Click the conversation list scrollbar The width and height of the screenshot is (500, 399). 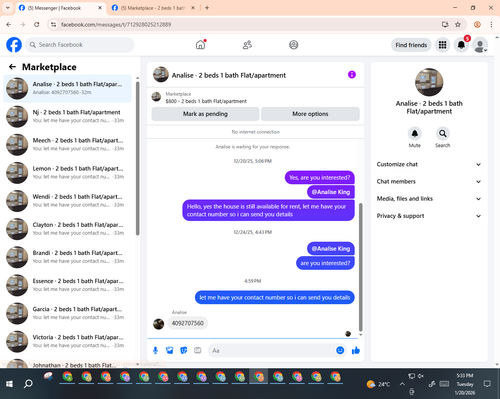(138, 158)
